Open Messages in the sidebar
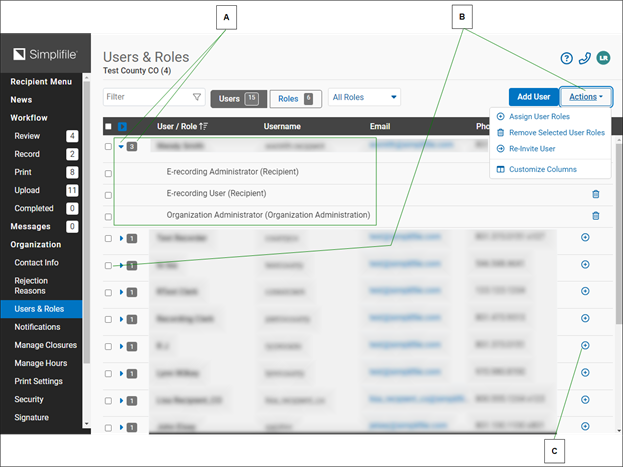 tap(31, 227)
